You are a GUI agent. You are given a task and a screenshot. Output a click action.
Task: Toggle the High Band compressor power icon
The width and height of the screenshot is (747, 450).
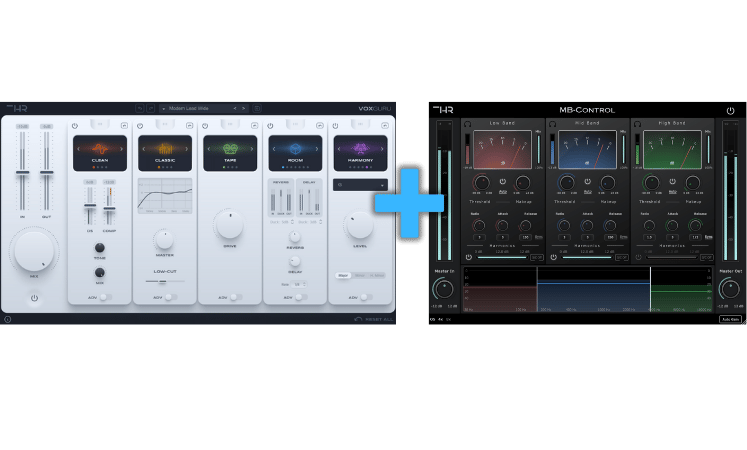[x=672, y=181]
